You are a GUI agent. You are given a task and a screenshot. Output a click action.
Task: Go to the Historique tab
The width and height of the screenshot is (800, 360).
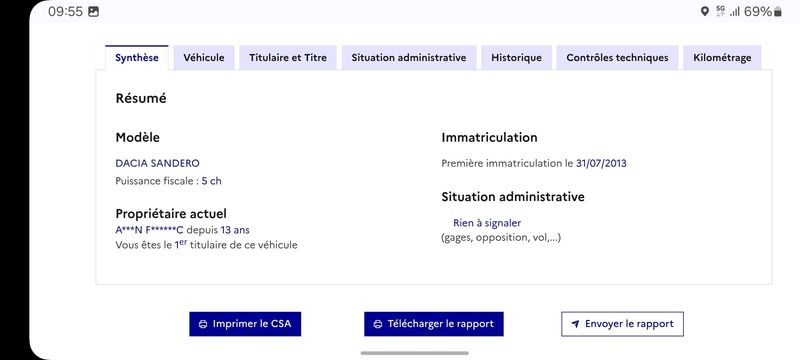click(x=516, y=58)
